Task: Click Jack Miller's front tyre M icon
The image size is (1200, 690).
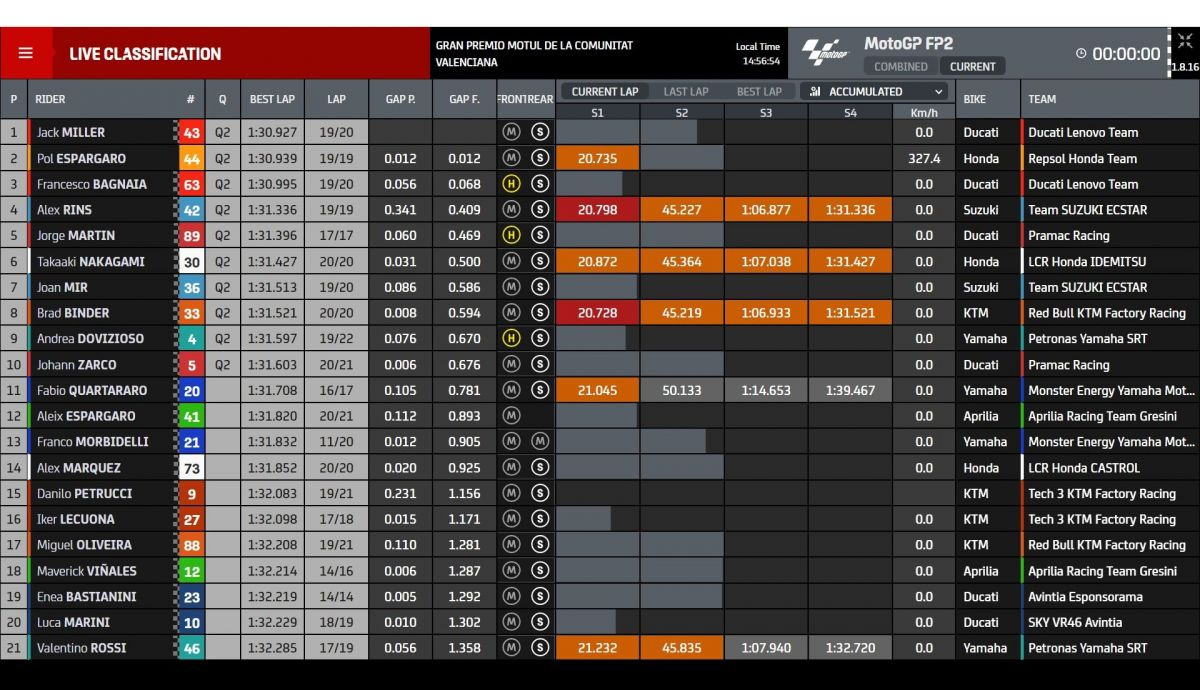Action: (x=511, y=132)
